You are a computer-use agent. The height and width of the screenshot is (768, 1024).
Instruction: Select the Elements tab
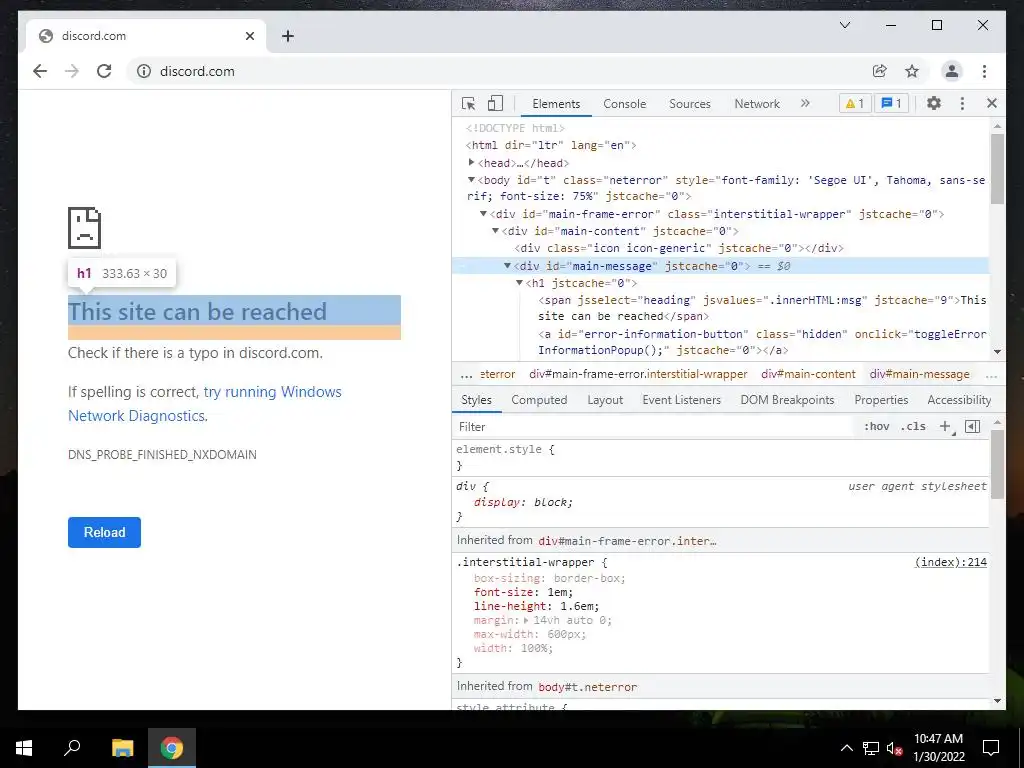[x=556, y=104]
